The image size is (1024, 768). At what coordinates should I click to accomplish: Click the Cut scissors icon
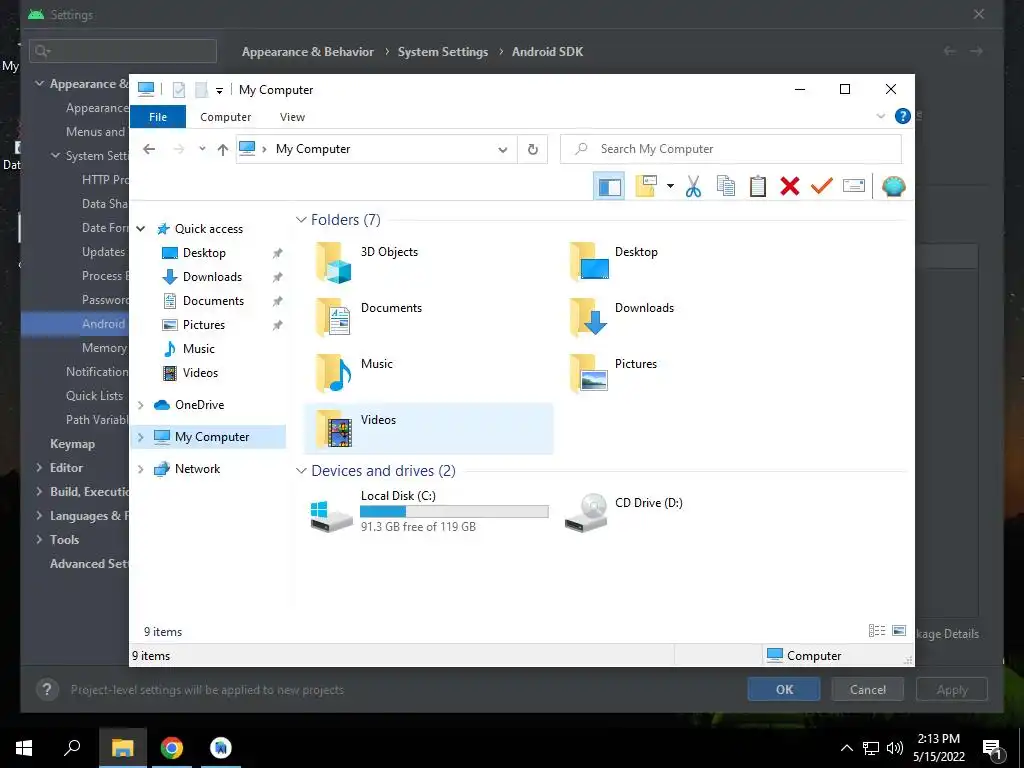click(693, 187)
